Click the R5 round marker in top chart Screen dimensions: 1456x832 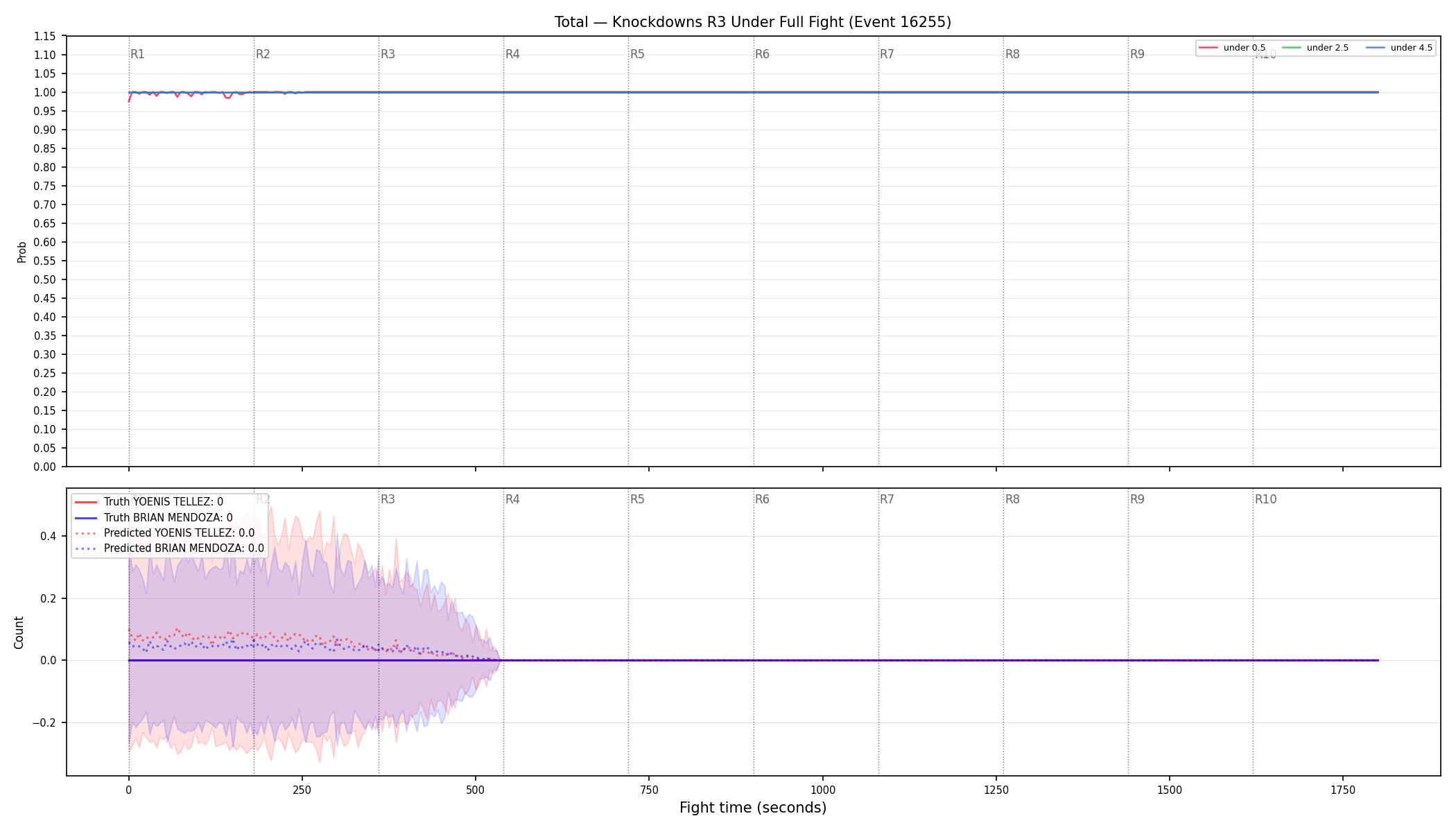pyautogui.click(x=637, y=54)
